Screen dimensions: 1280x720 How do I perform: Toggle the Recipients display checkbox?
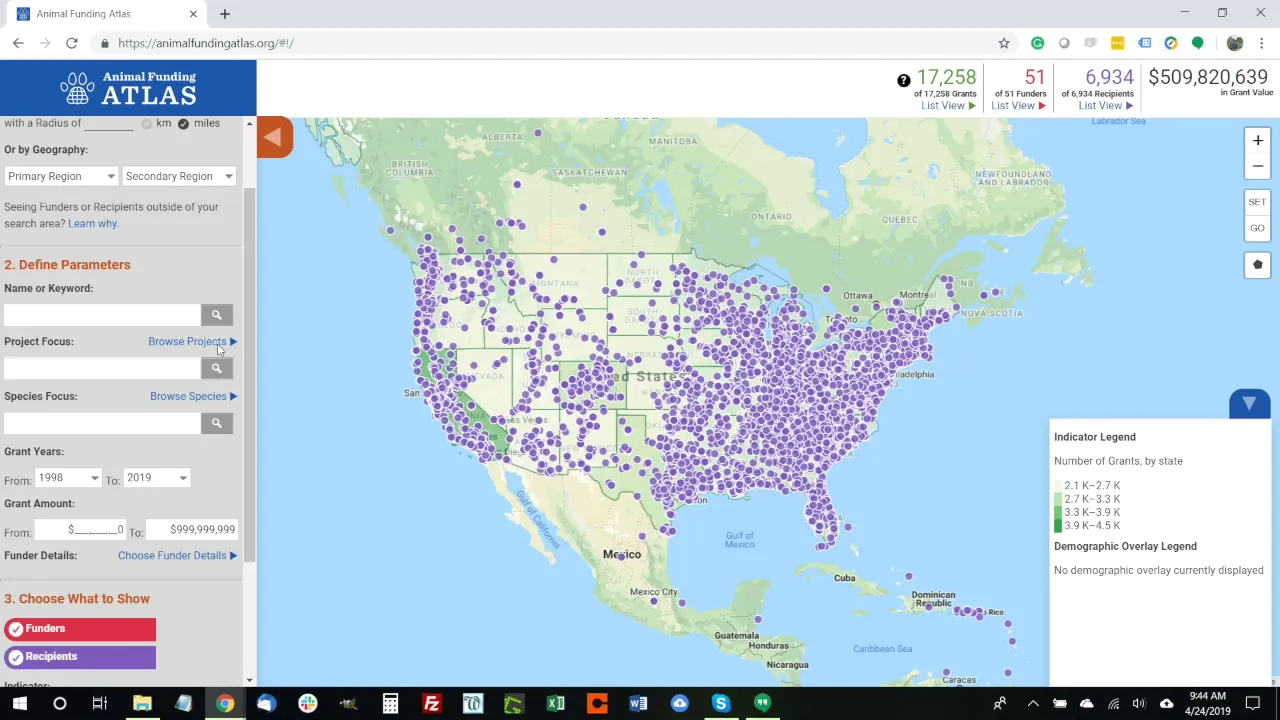[16, 657]
